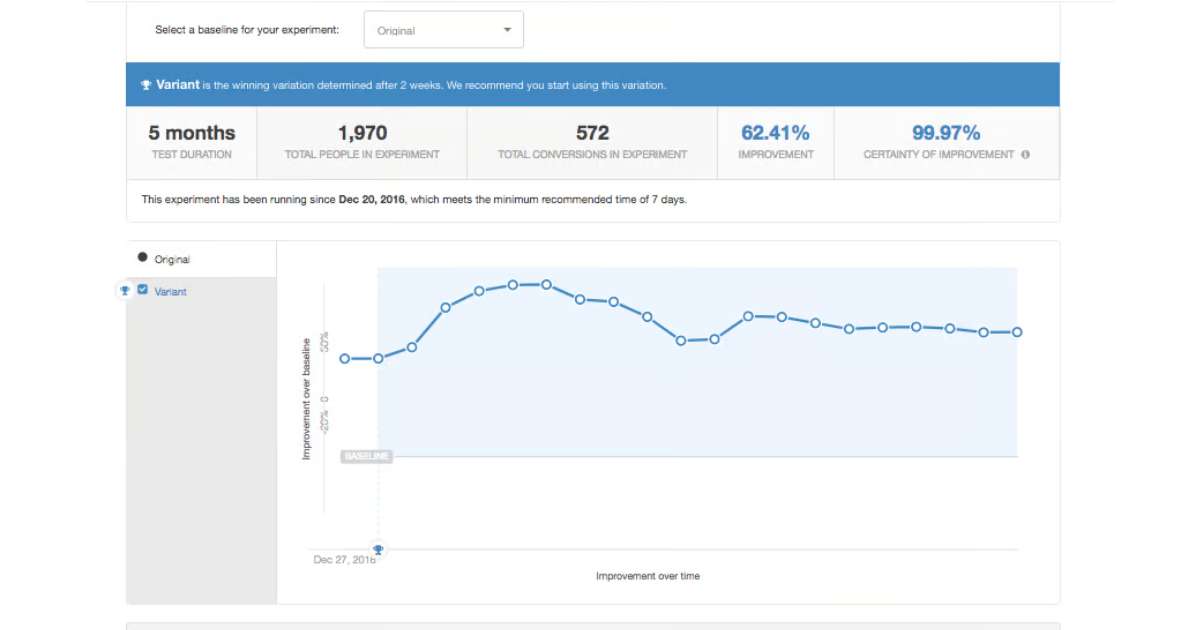Click the 5 months test duration stat
1200x630 pixels.
point(192,133)
